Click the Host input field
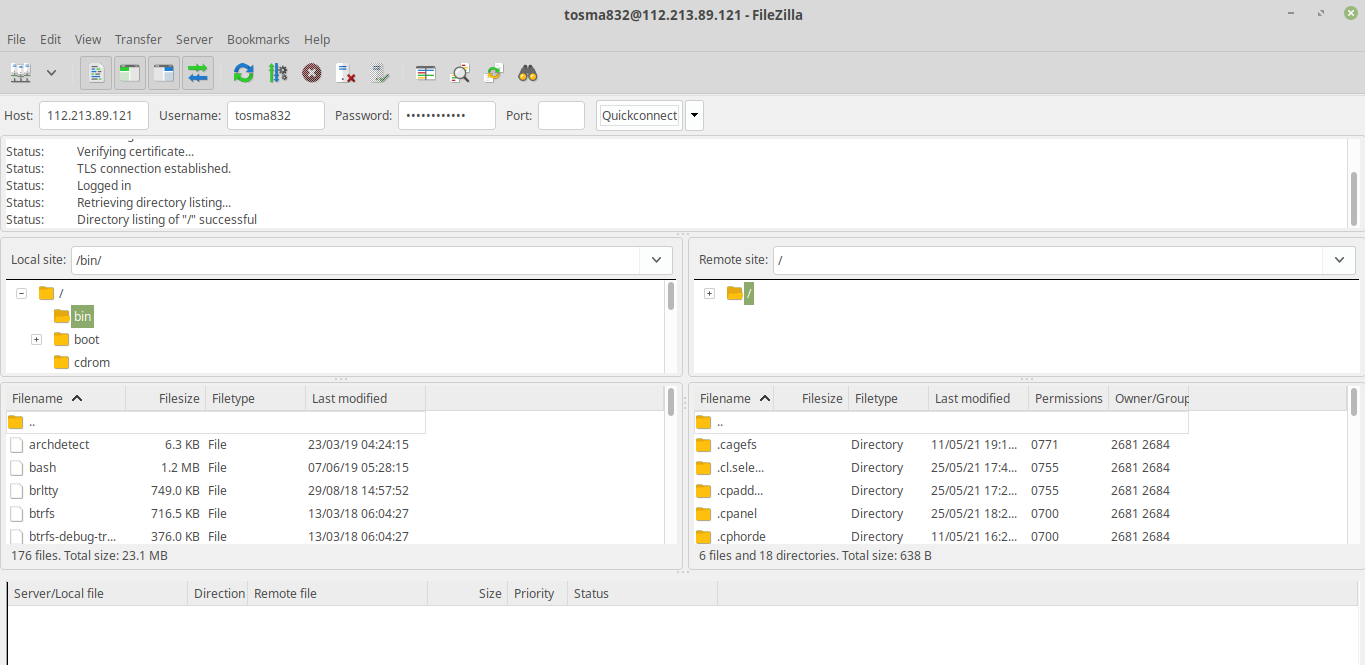Screen dimensions: 1365x665 pos(94,115)
